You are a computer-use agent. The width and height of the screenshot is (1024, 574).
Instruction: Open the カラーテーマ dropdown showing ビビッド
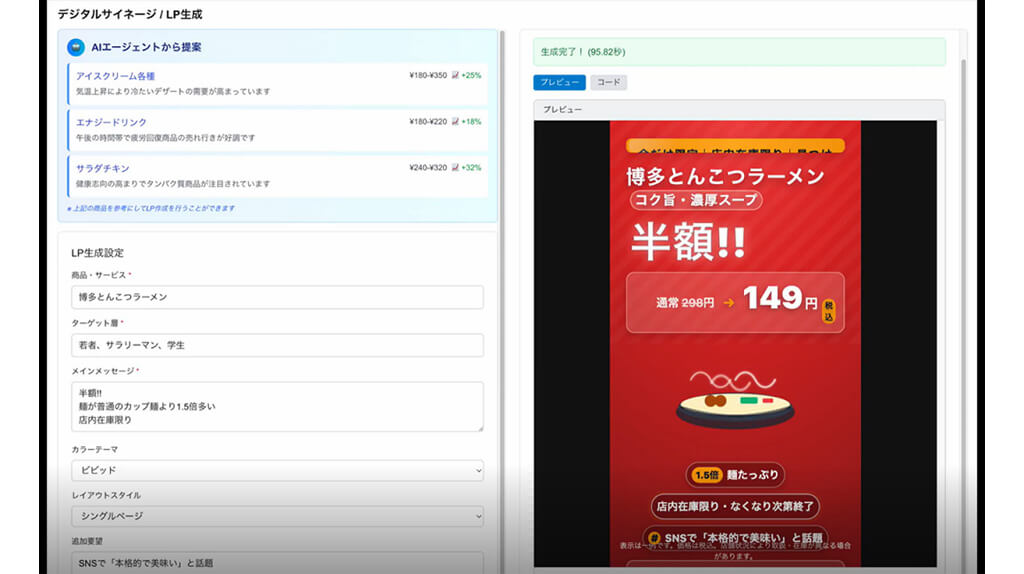(277, 470)
